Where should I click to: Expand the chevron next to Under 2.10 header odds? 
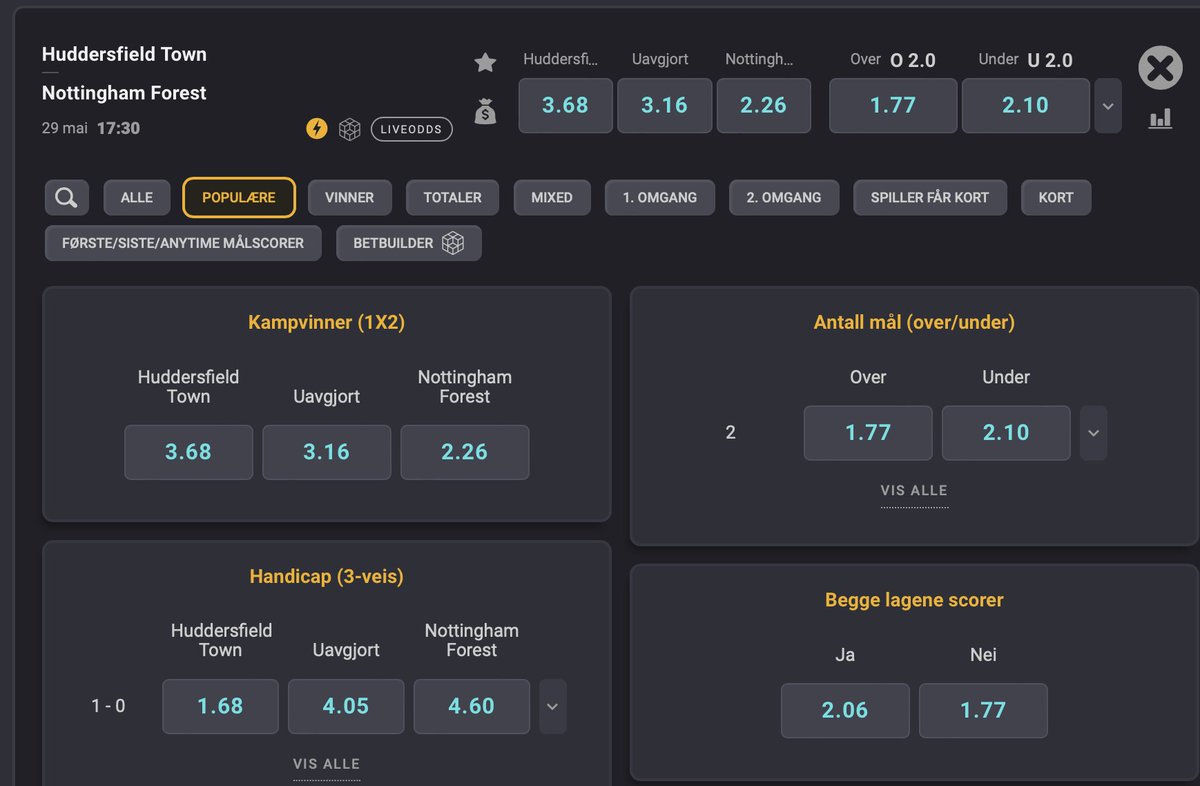1108,105
